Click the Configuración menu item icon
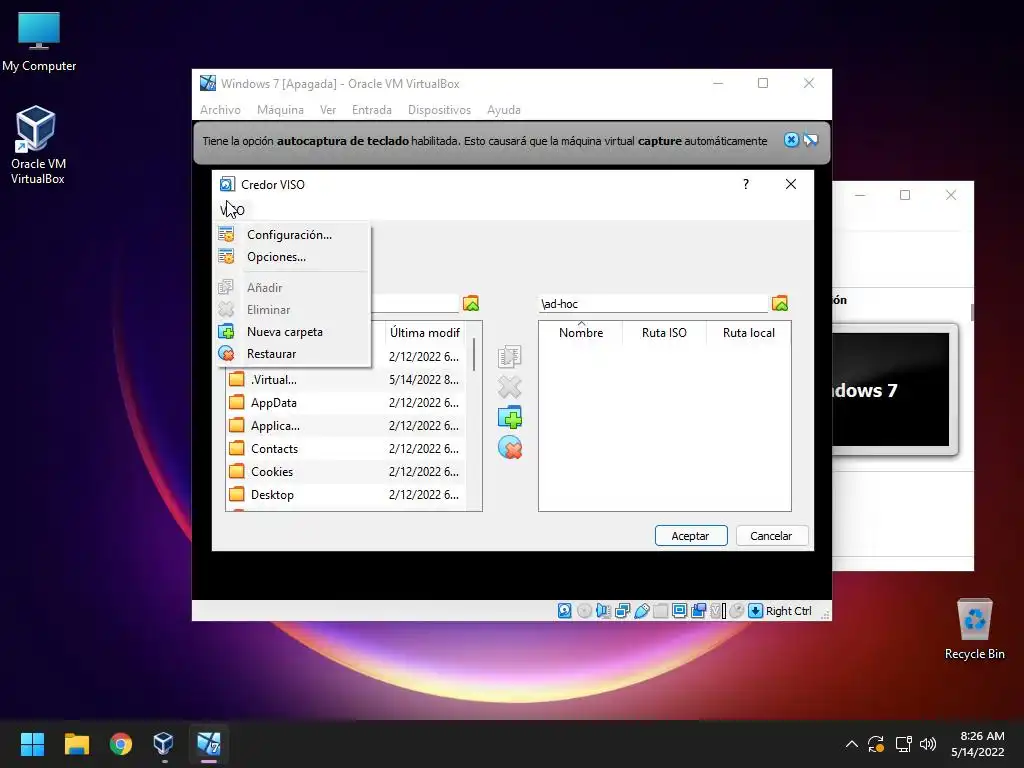 pyautogui.click(x=227, y=234)
